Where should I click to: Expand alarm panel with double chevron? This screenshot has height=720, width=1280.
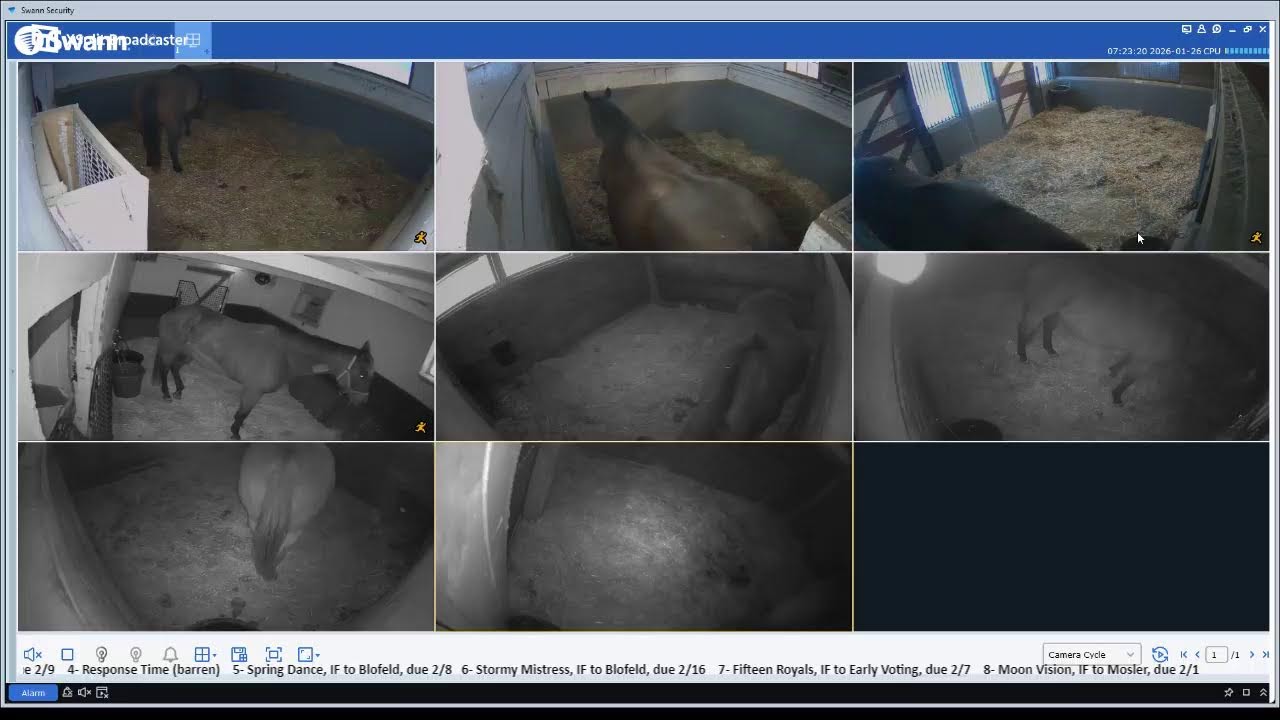tap(1263, 692)
